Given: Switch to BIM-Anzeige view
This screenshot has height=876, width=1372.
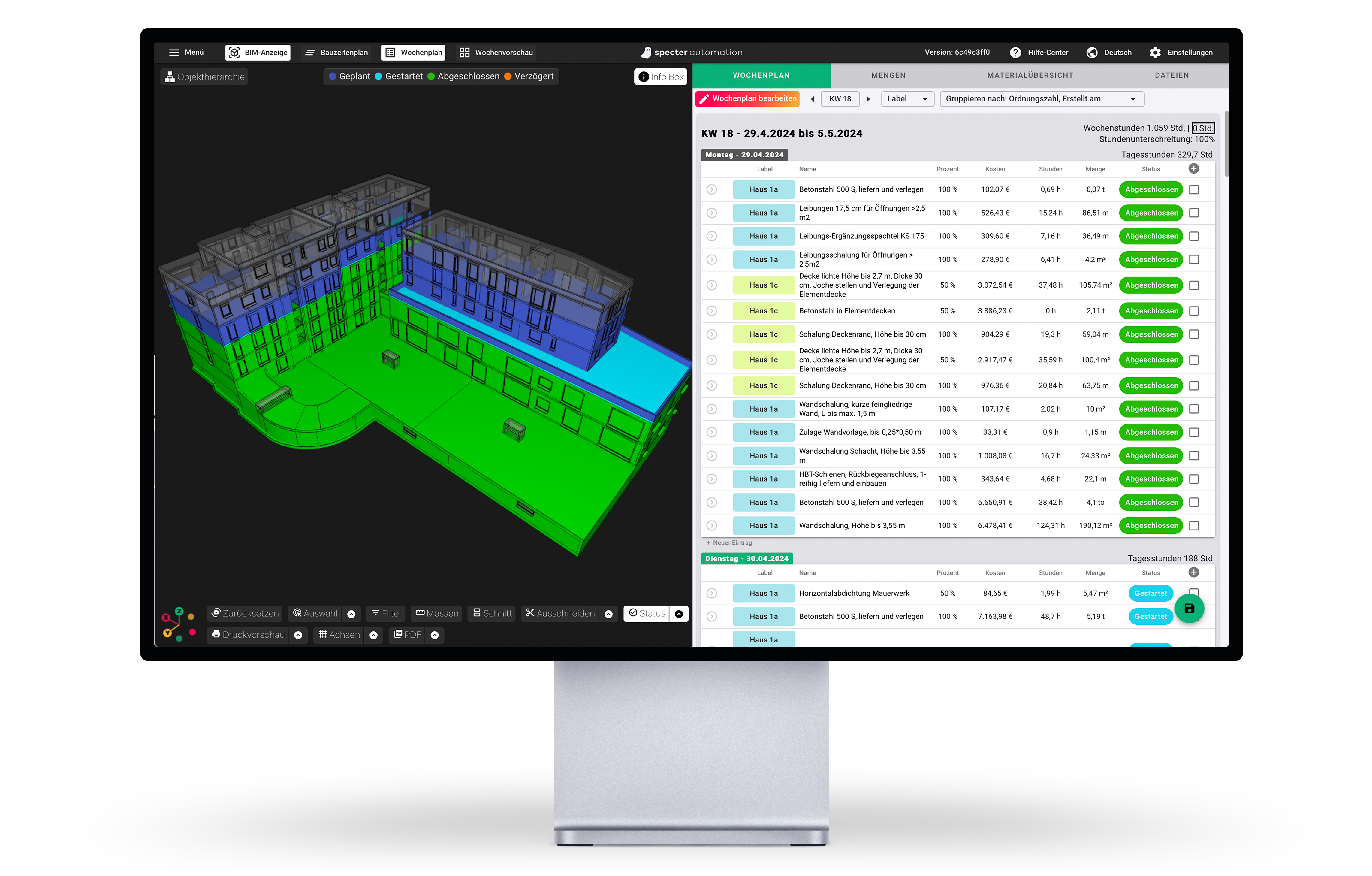Looking at the screenshot, I should (258, 53).
